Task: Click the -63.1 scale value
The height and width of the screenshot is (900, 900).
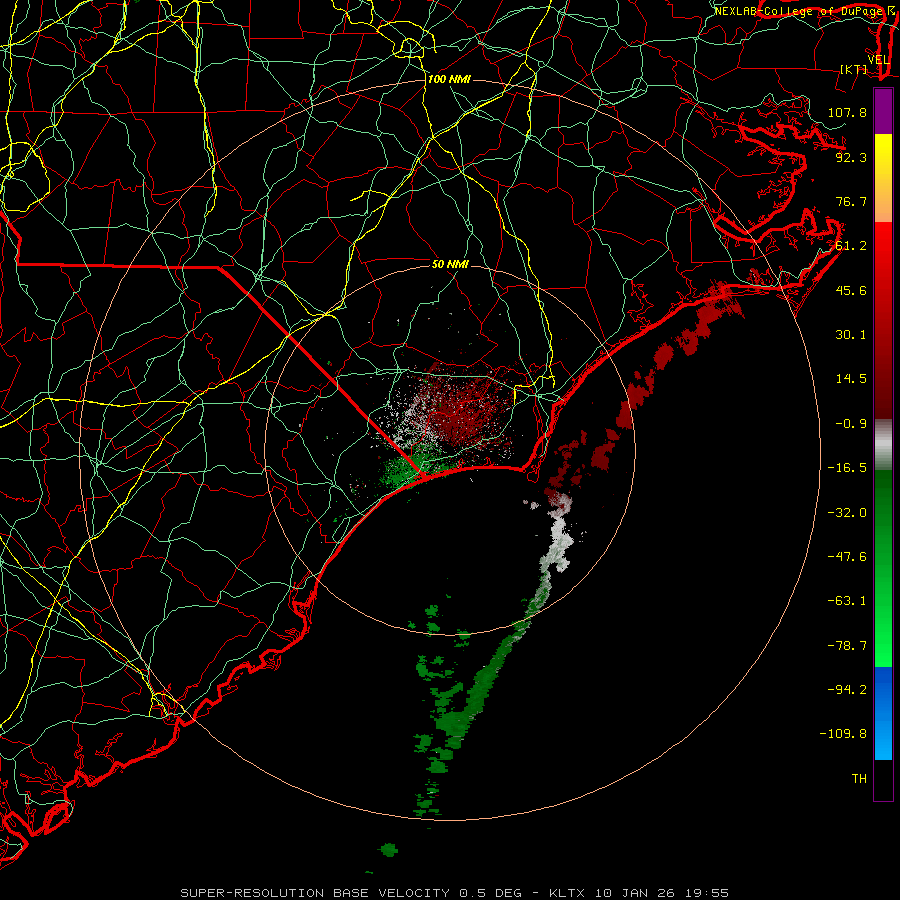Action: click(x=847, y=601)
